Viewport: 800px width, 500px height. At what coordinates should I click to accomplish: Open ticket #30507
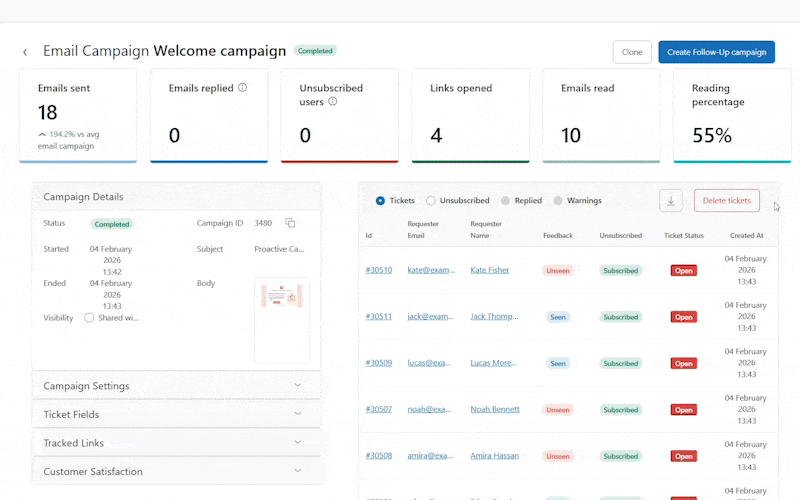point(379,409)
